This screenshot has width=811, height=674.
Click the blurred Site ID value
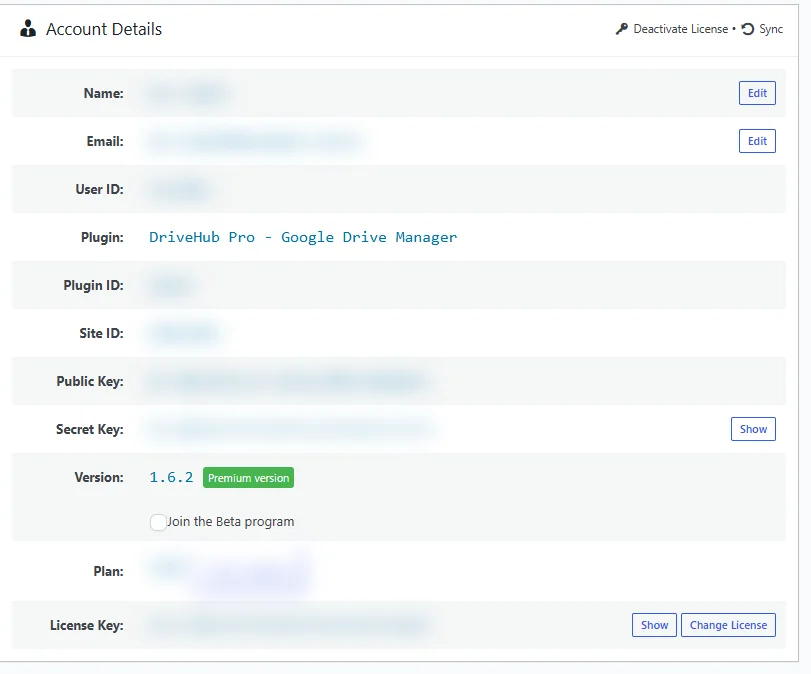184,333
